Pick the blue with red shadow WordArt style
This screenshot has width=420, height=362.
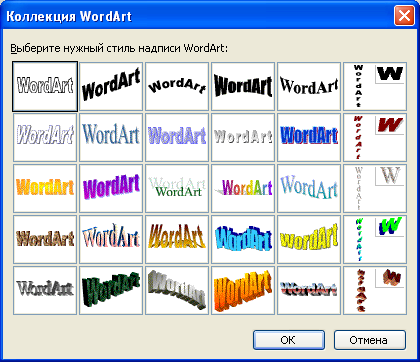coord(309,137)
